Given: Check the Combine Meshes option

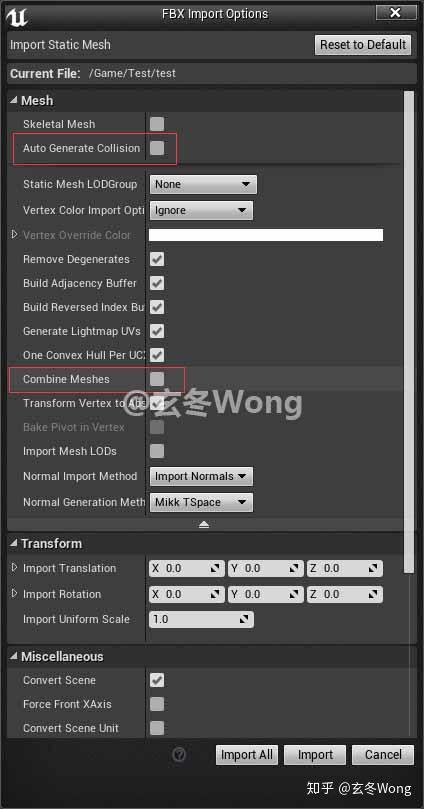Looking at the screenshot, I should tap(157, 379).
